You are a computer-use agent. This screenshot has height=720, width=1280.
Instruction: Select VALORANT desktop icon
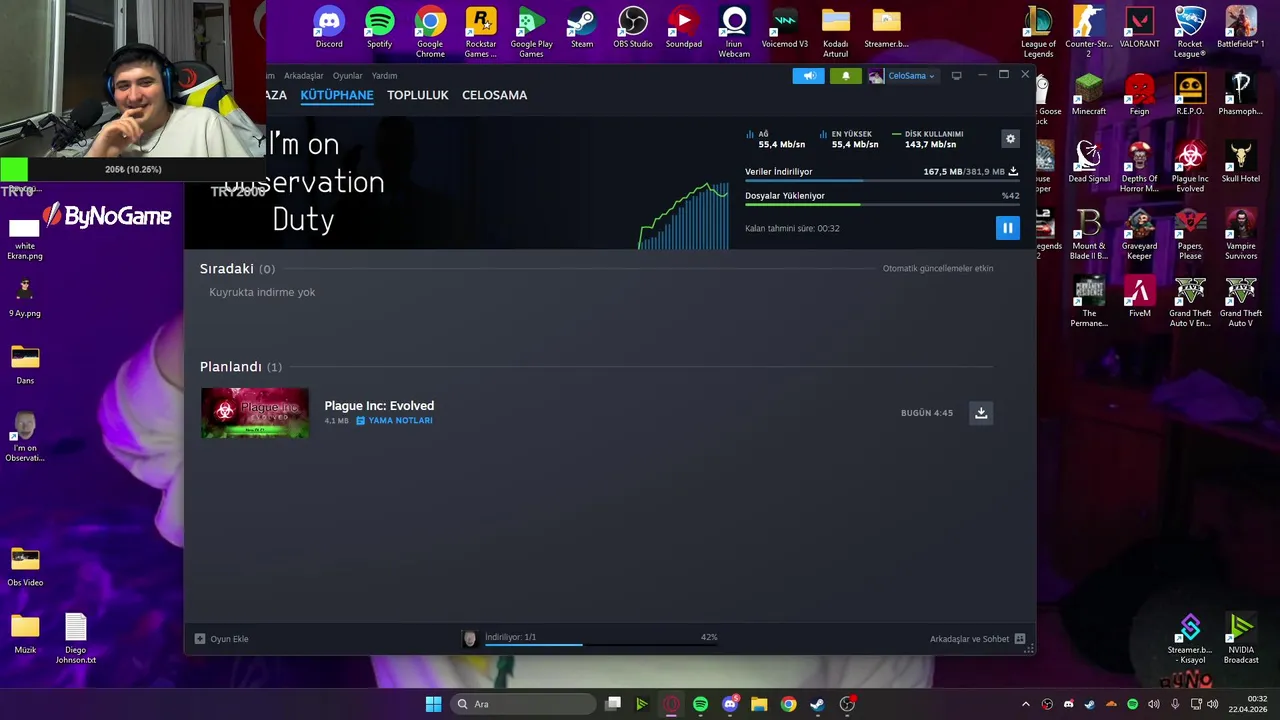click(x=1140, y=28)
